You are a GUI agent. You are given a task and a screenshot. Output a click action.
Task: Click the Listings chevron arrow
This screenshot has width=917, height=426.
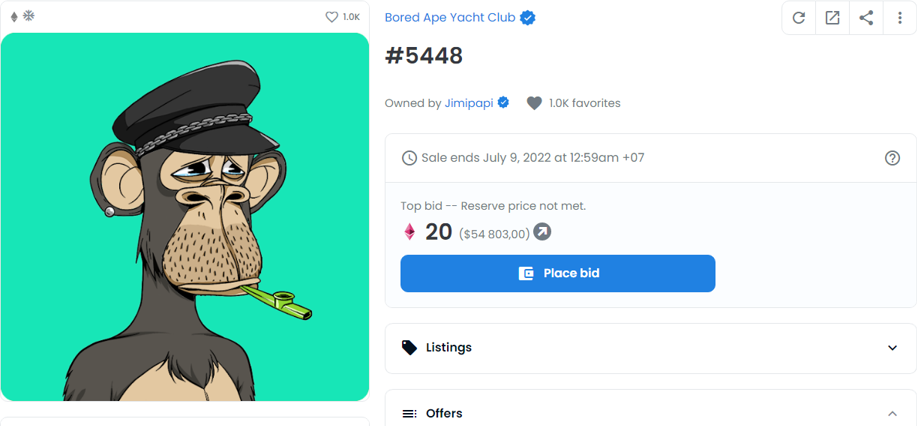892,348
